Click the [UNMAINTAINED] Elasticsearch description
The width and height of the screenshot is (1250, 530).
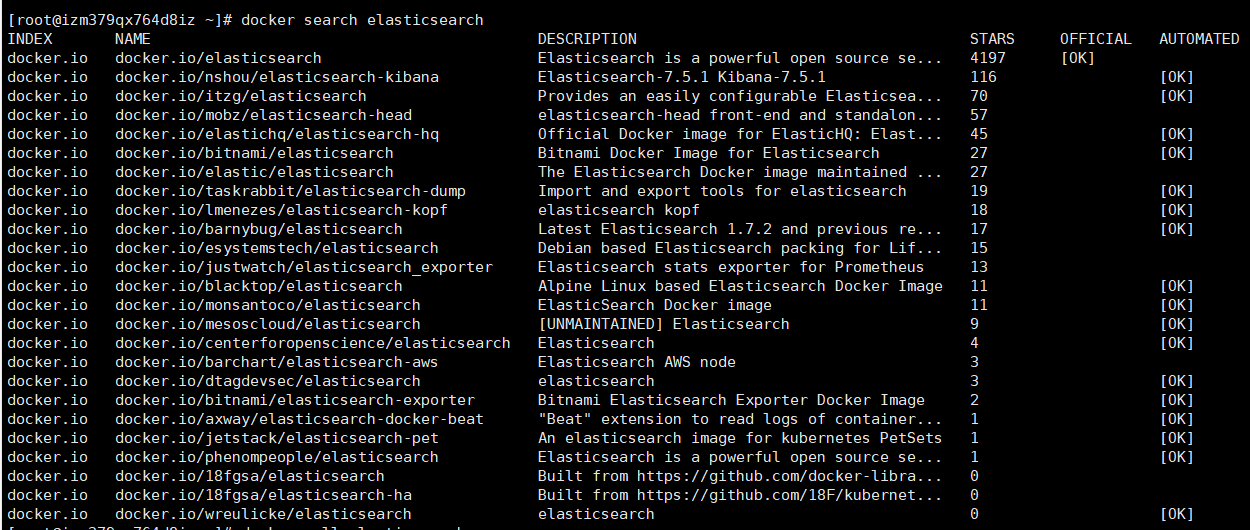[x=663, y=324]
